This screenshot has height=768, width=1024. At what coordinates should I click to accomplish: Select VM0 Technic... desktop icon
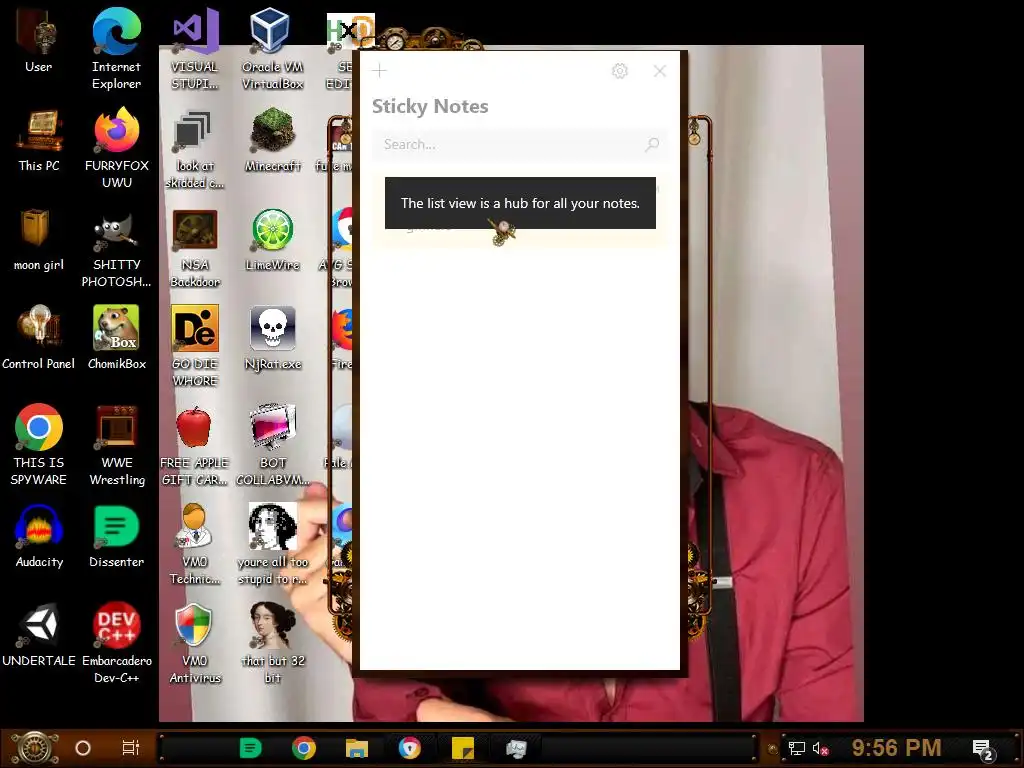click(195, 545)
